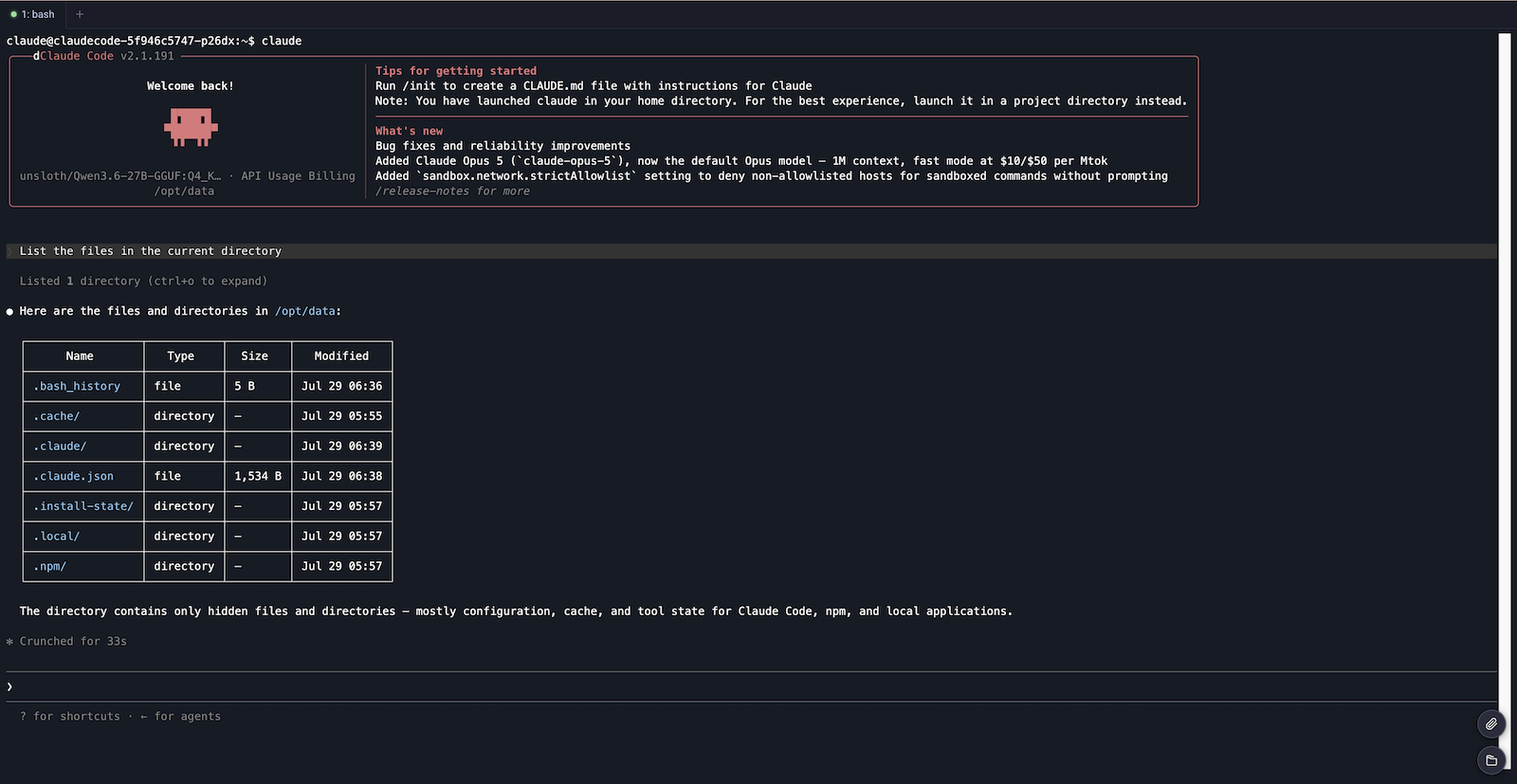Click the 'Welcome back!' text
This screenshot has height=784, width=1517.
tap(191, 85)
